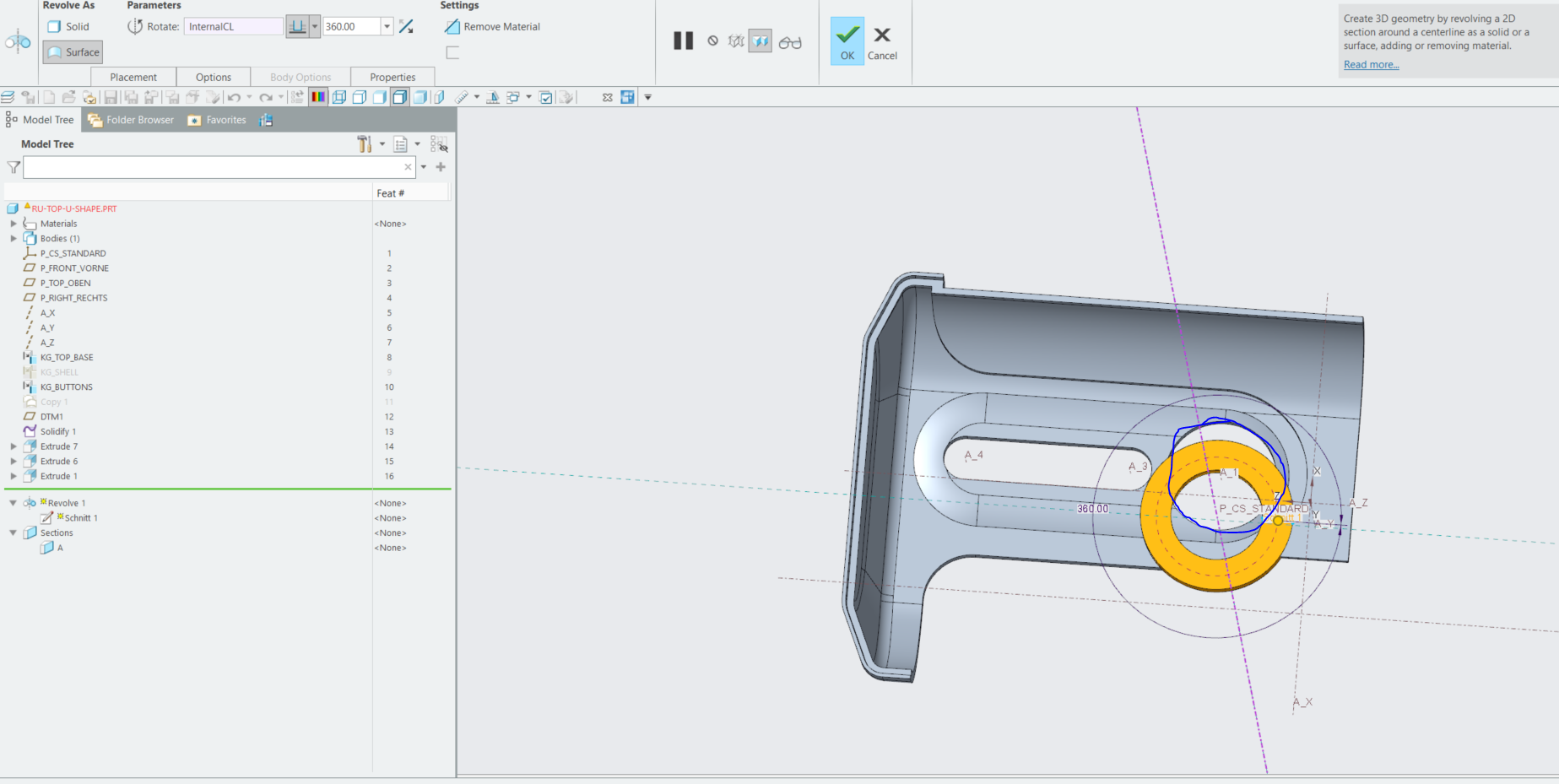Enable the checkbox under Remove Material
1559x784 pixels.
pyautogui.click(x=452, y=51)
